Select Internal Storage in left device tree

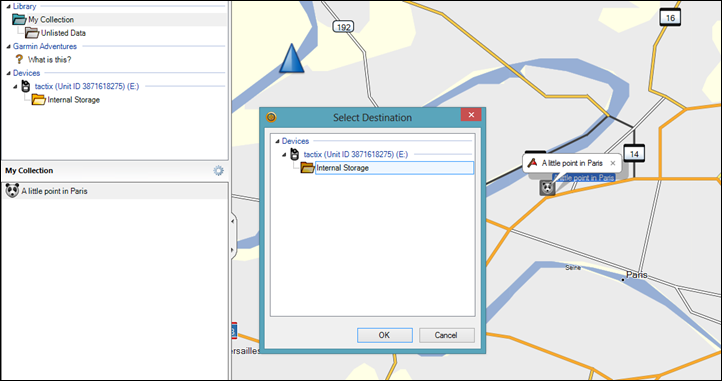tap(74, 100)
